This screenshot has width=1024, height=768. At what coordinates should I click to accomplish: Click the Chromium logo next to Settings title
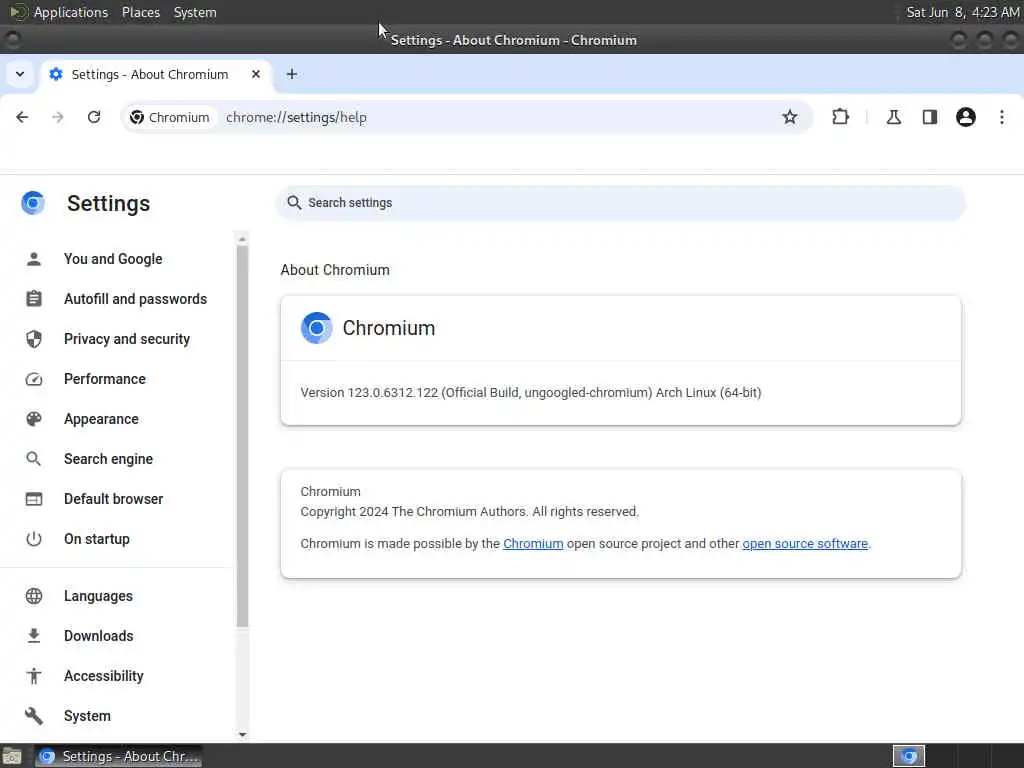tap(33, 203)
